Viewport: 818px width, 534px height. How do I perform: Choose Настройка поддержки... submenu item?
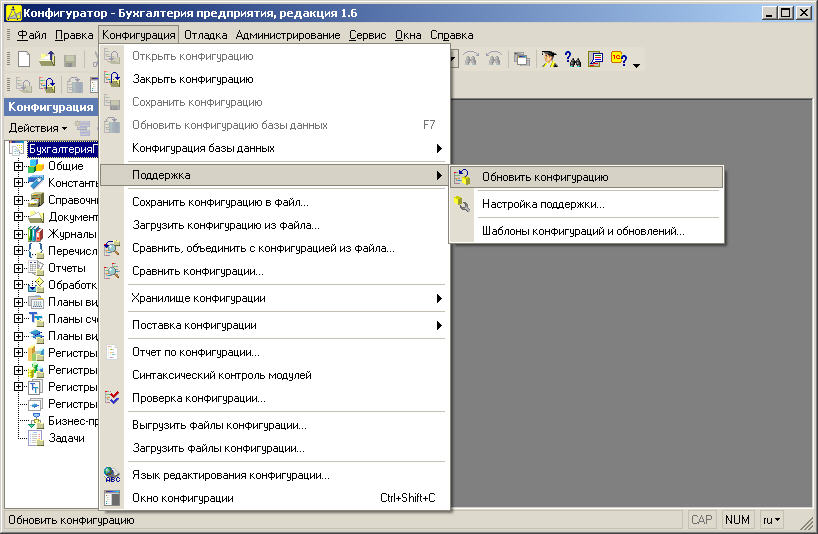[x=586, y=204]
